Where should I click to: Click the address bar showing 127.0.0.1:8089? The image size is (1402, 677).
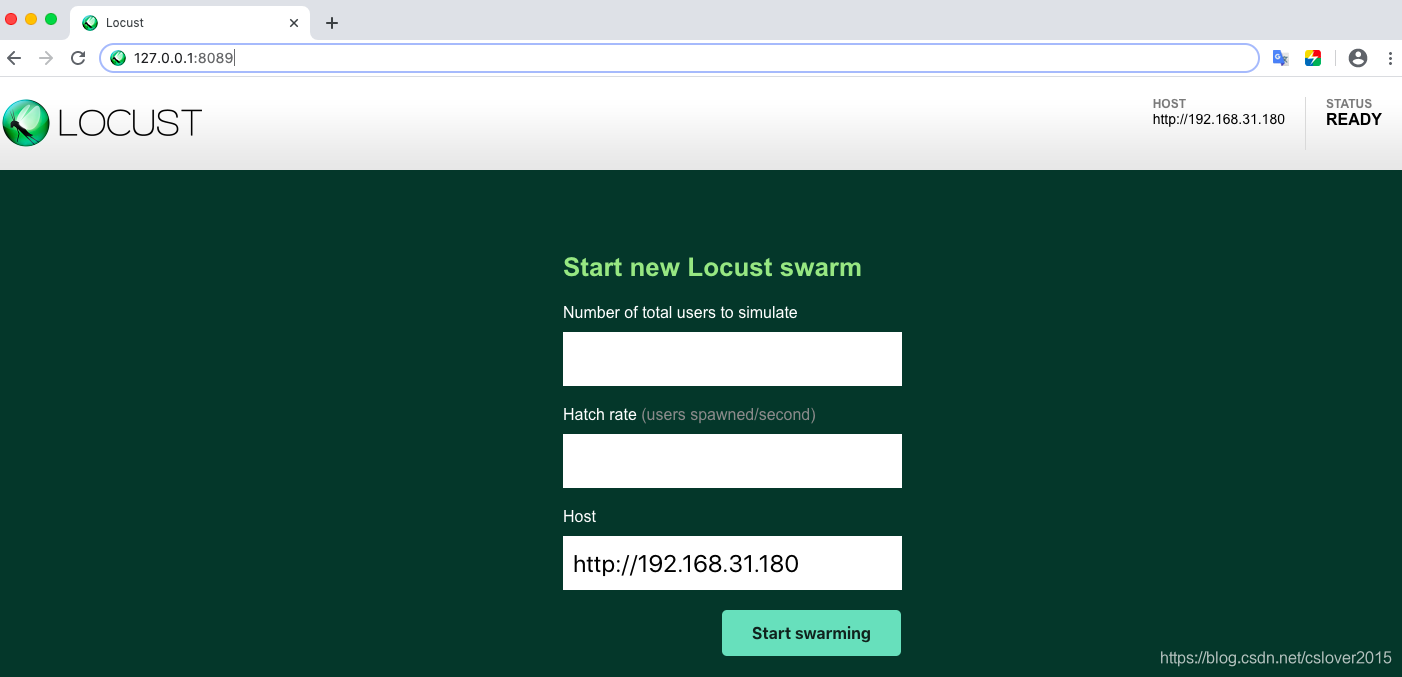pos(679,58)
